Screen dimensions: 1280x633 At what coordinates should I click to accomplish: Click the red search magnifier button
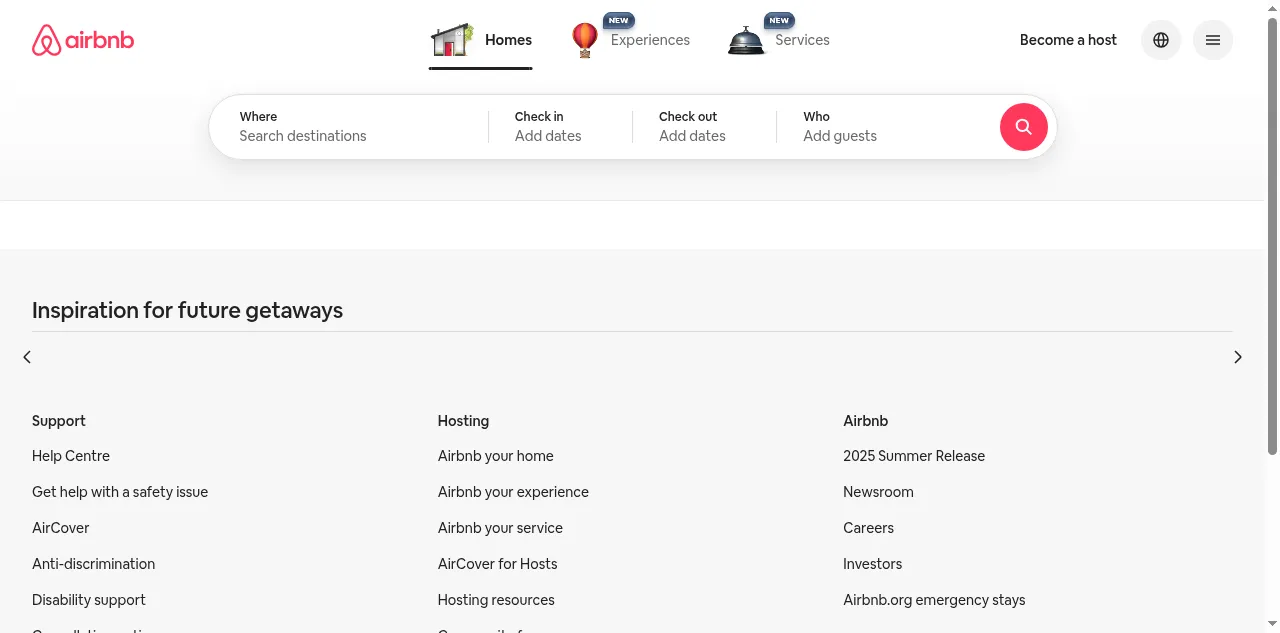(1023, 127)
